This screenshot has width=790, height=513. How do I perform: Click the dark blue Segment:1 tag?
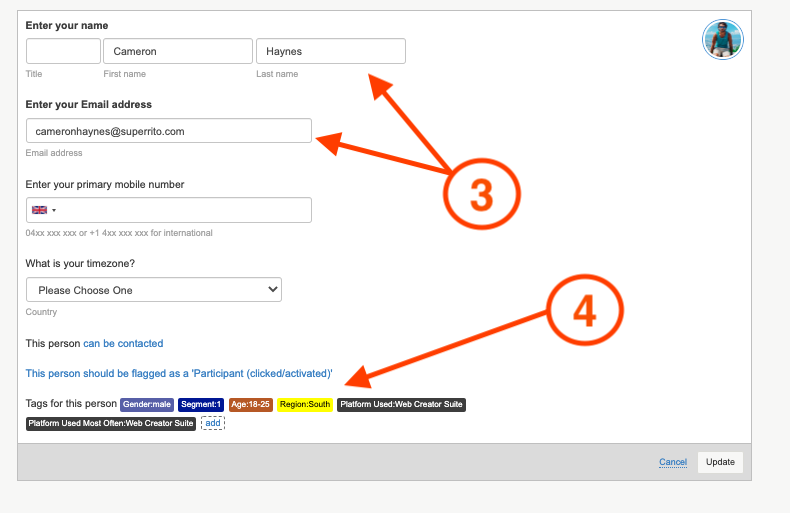201,404
